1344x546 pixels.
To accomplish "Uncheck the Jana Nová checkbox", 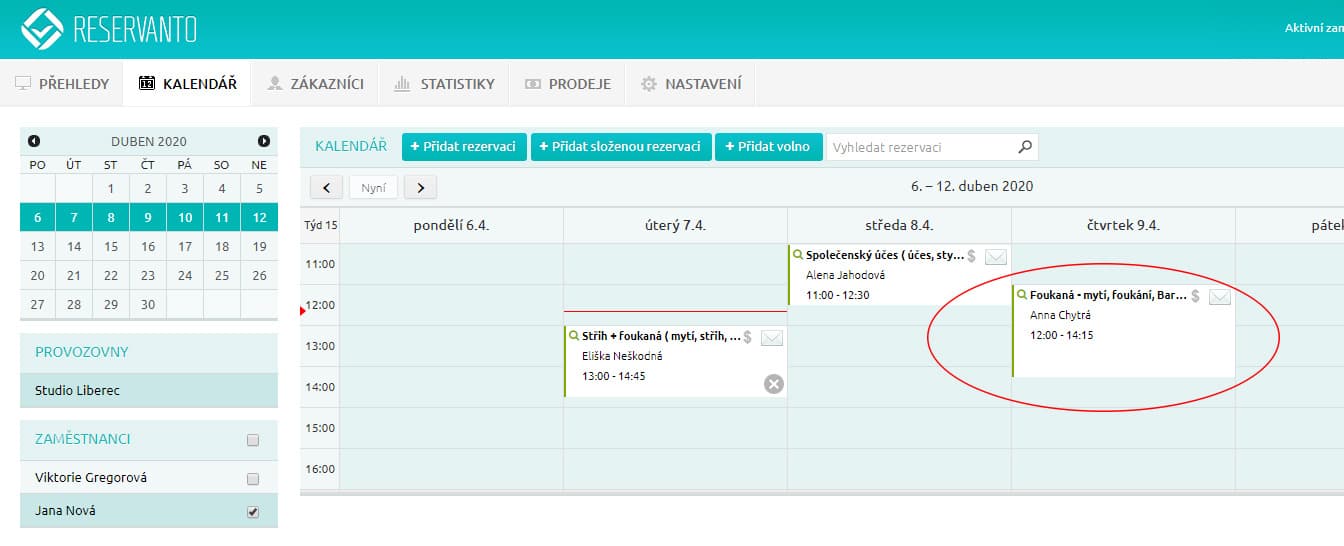I will click(253, 512).
